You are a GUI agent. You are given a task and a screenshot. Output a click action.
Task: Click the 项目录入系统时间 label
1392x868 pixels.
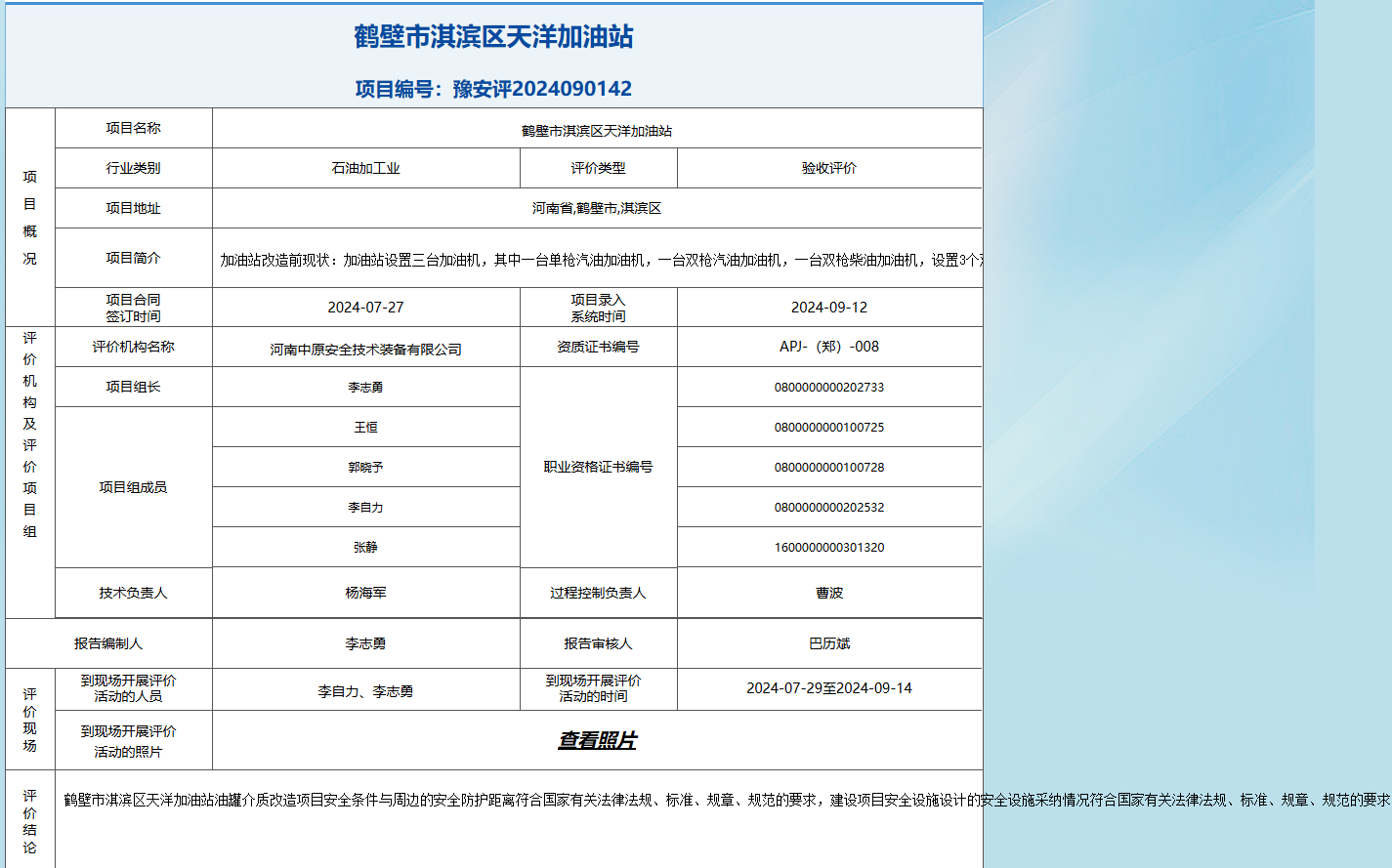click(x=599, y=308)
